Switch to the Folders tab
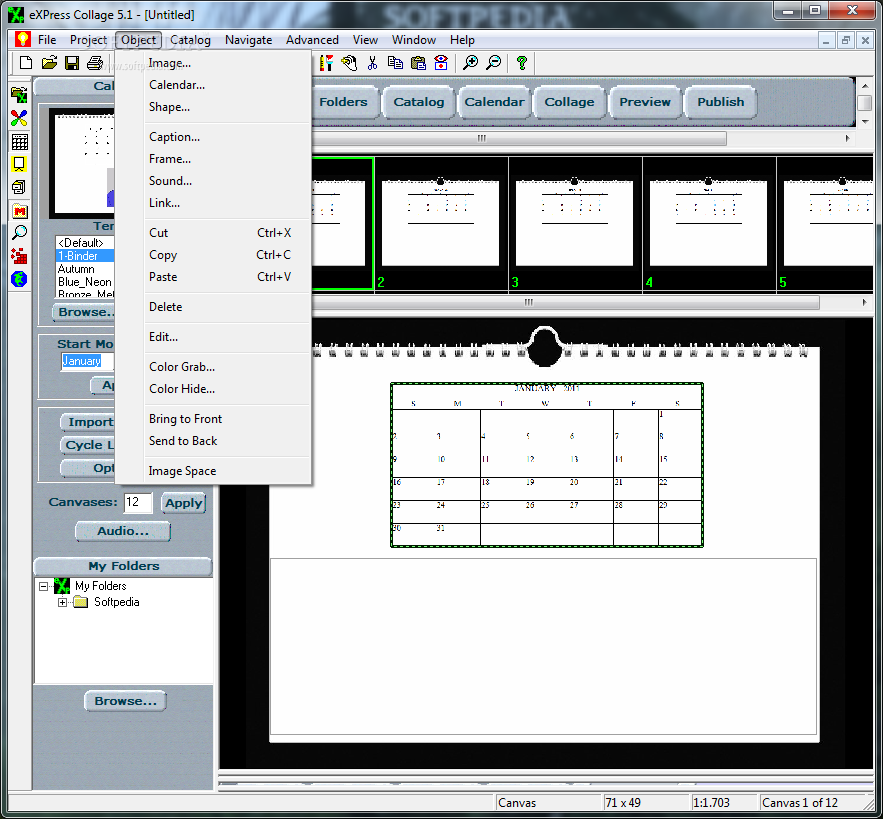The height and width of the screenshot is (819, 883). (342, 102)
